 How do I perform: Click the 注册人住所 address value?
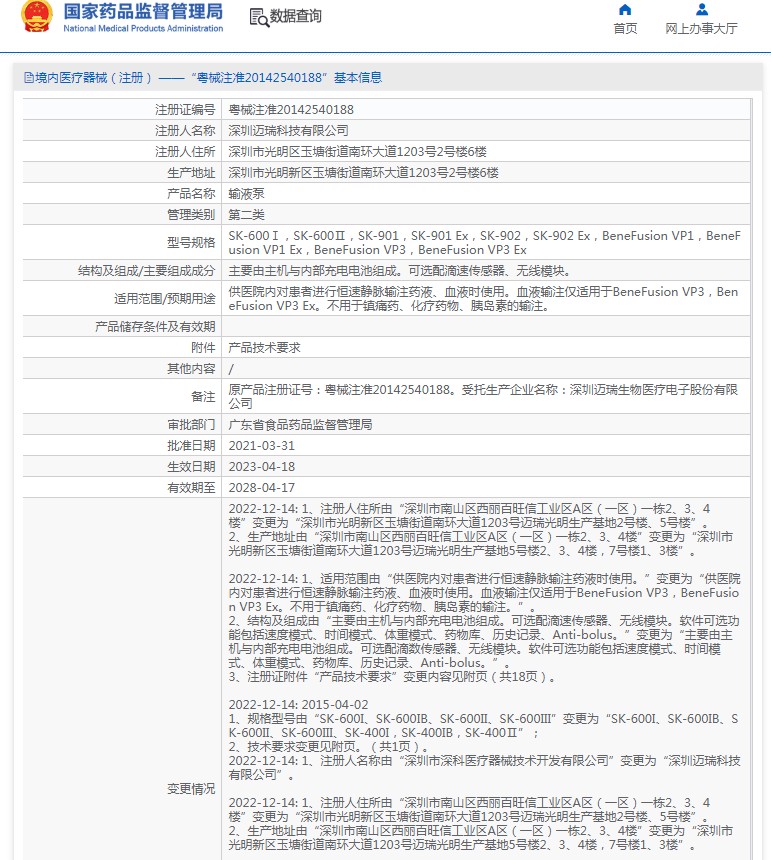(x=358, y=152)
